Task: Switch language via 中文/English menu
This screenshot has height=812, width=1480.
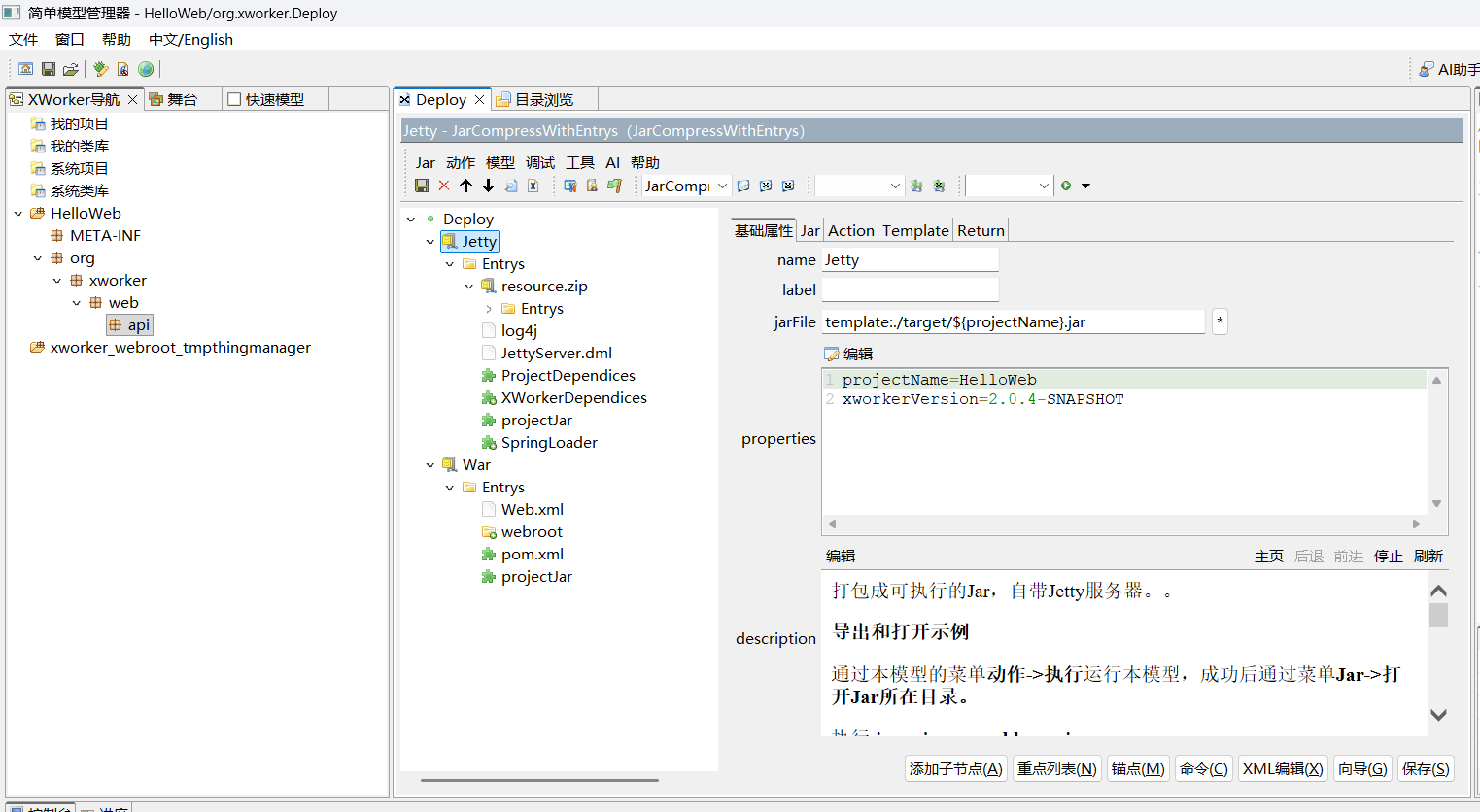Action: pyautogui.click(x=190, y=39)
